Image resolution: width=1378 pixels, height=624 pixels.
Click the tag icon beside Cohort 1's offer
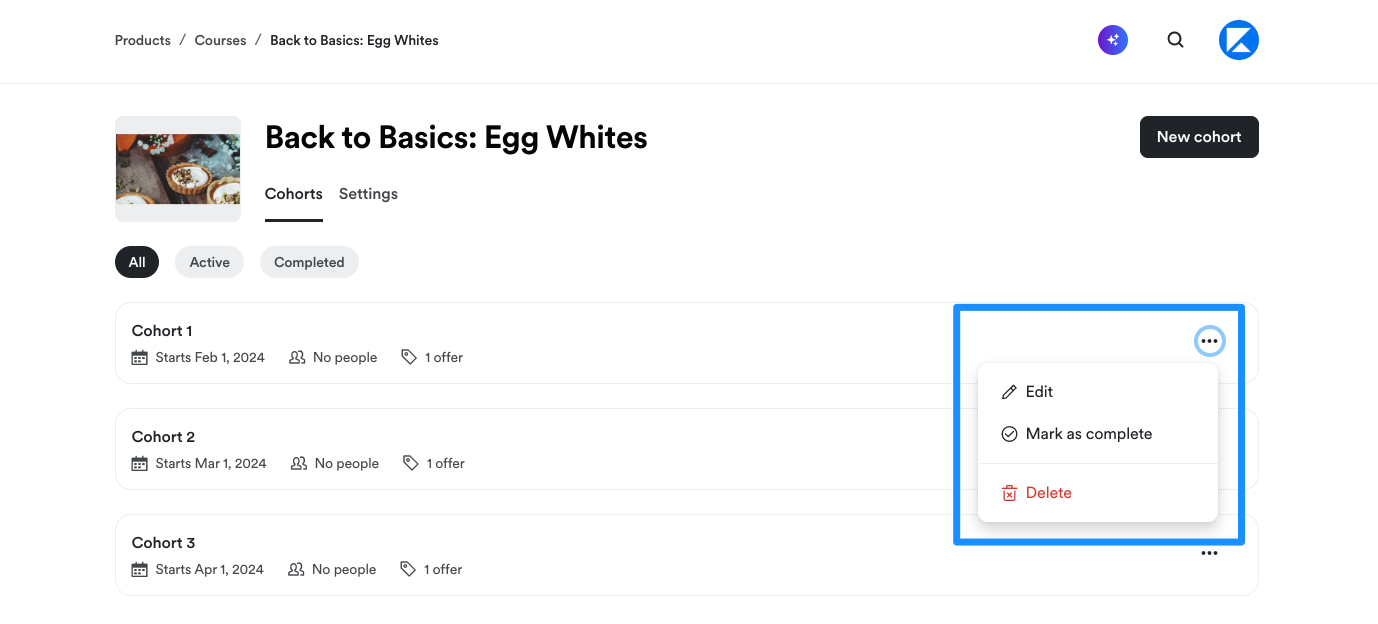click(x=409, y=357)
